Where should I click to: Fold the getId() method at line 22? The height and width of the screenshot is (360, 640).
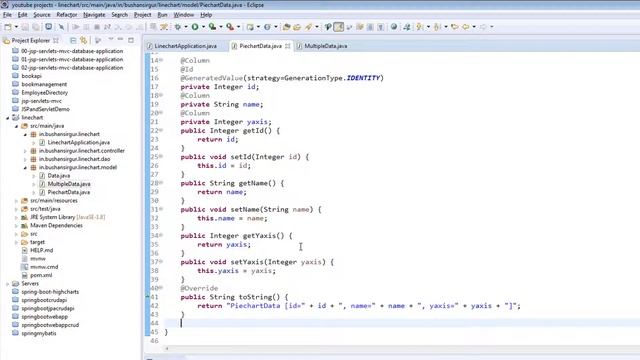click(161, 130)
